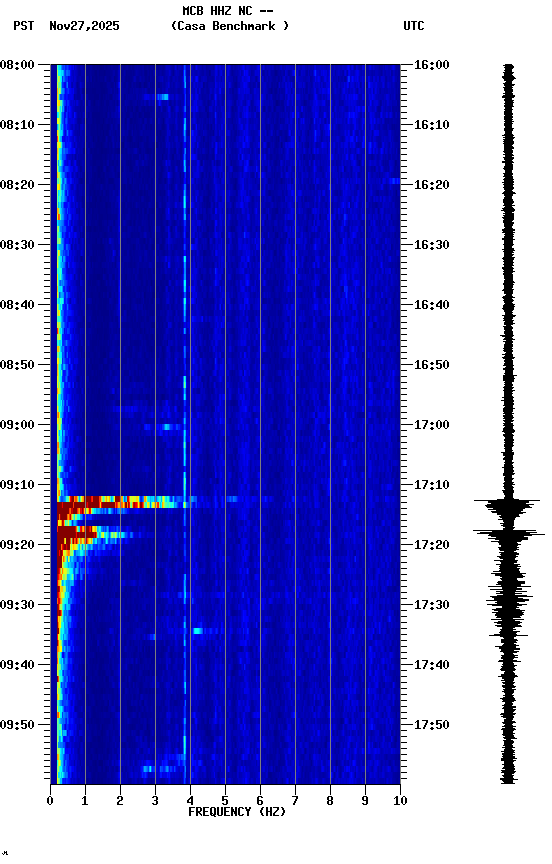The image size is (552, 864).
Task: Select the frequency axis tick label 3
Action: click(155, 801)
